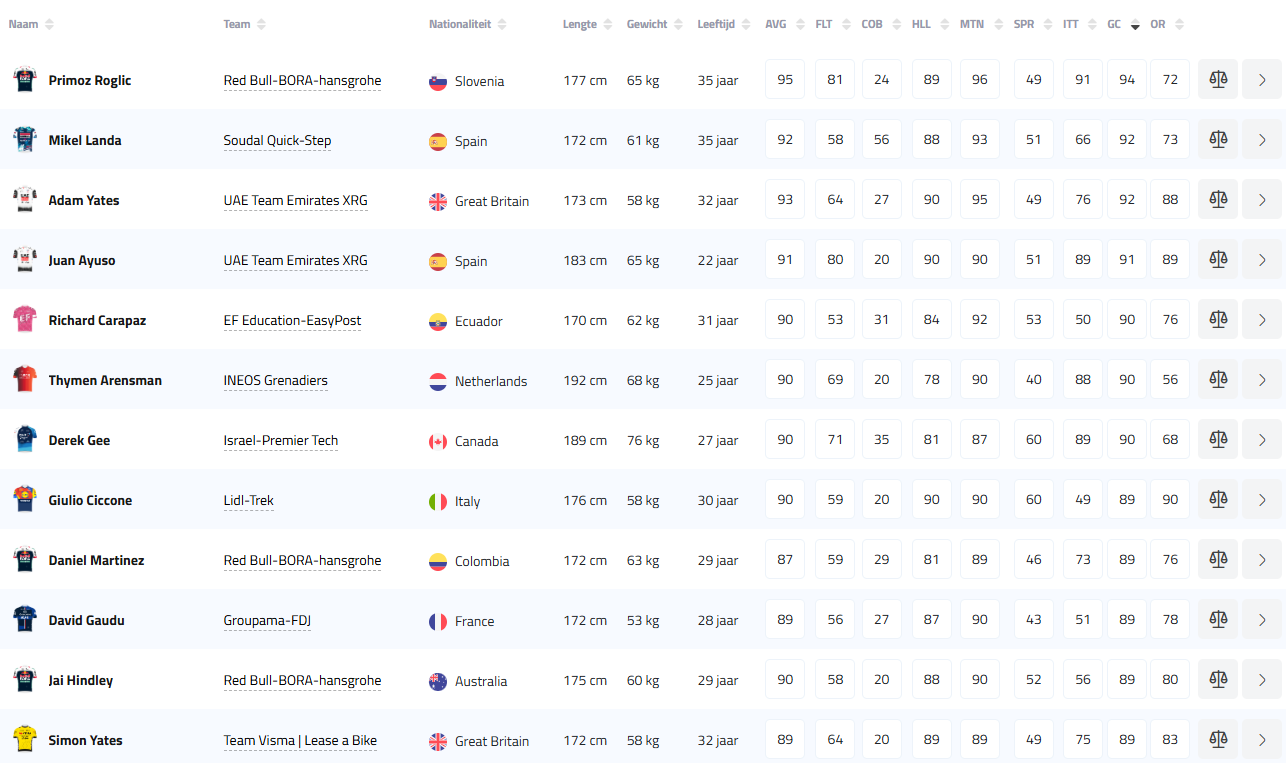
Task: Click compare scales icon for Derek Gee
Action: [1217, 440]
